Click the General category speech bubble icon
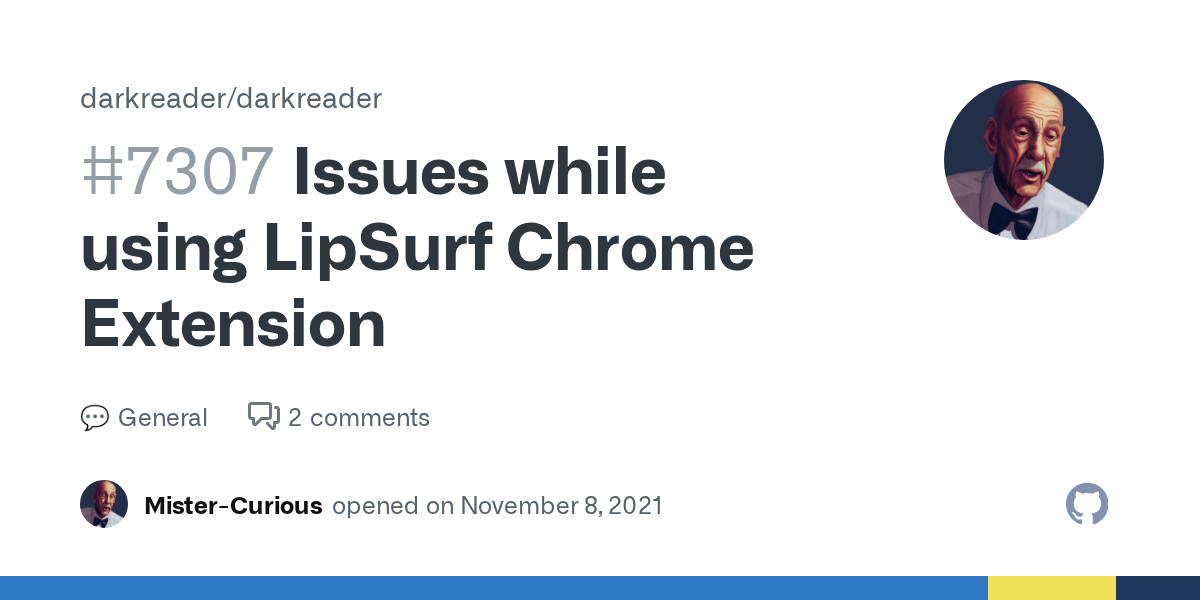This screenshot has height=600, width=1200. (x=94, y=418)
